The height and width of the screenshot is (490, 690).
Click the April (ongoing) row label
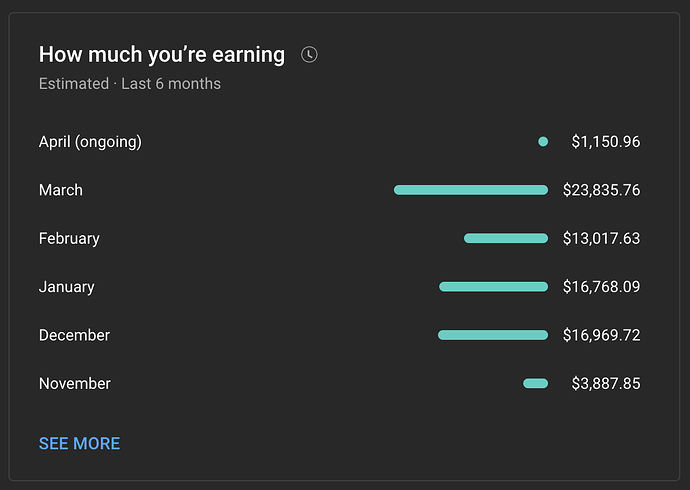[x=90, y=142]
